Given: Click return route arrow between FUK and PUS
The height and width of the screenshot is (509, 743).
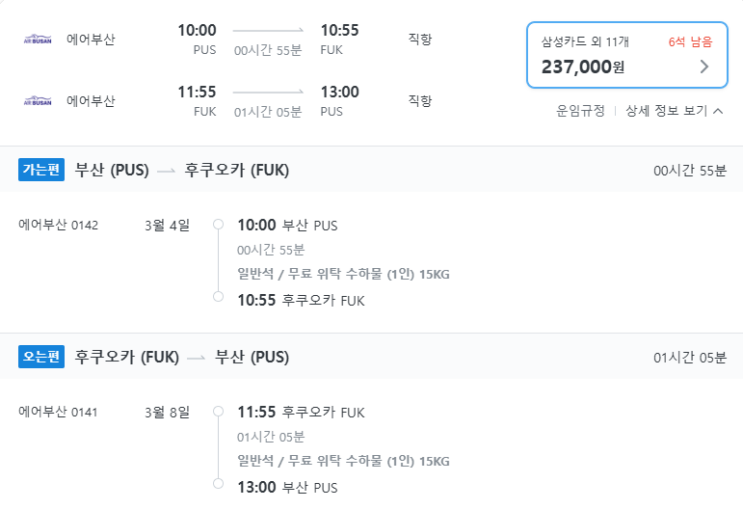Looking at the screenshot, I should coord(268,93).
